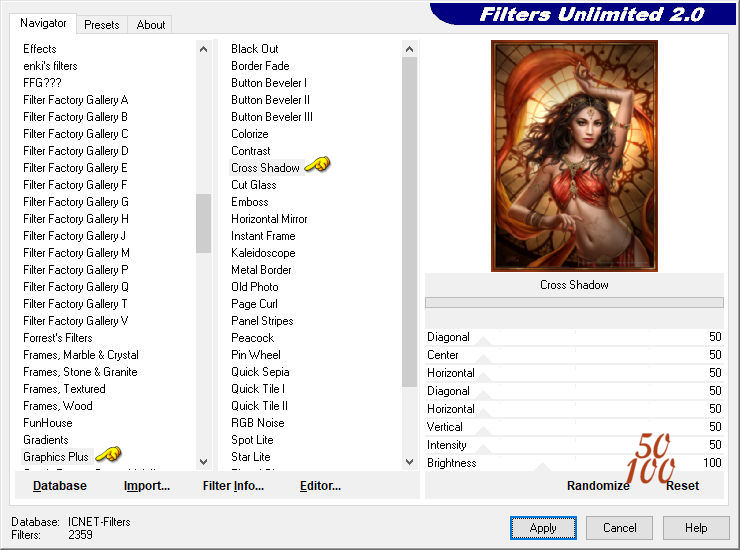Randomize the filter settings

point(598,486)
